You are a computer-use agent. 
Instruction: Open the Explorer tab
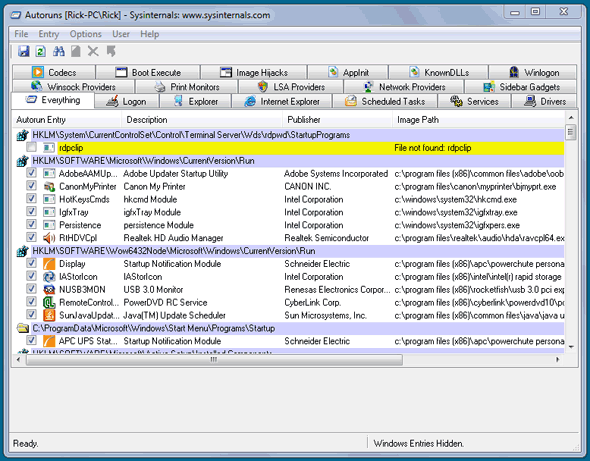point(195,102)
